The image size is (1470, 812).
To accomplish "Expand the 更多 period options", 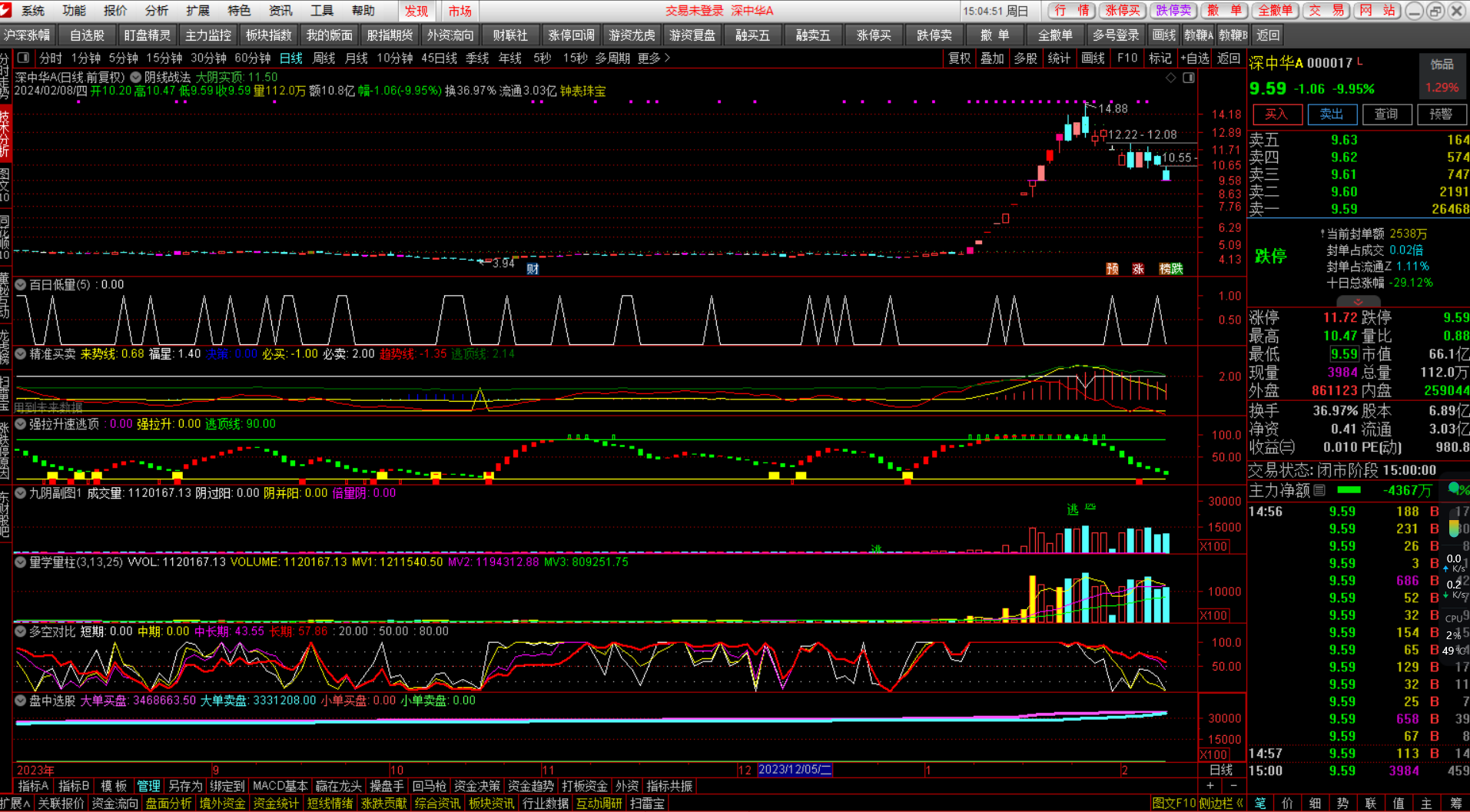I will click(x=654, y=58).
